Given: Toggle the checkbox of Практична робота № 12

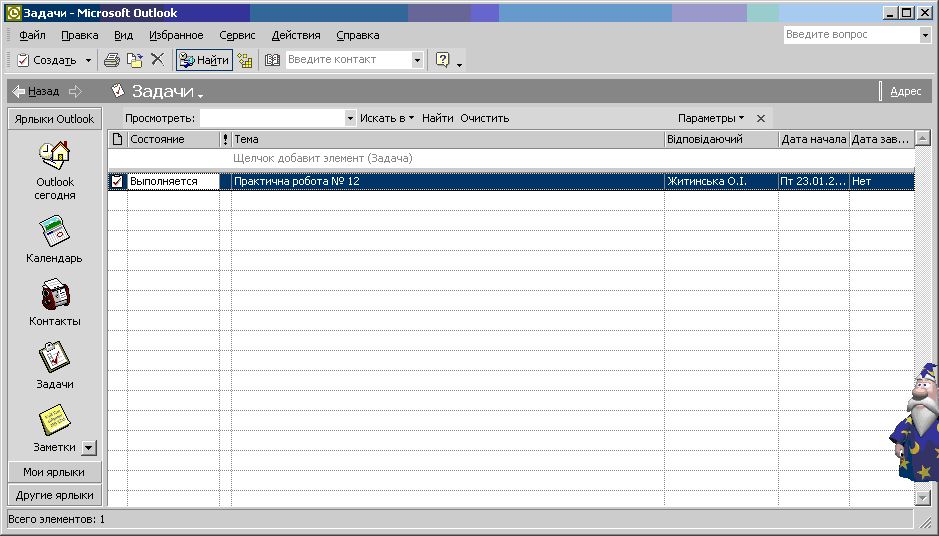Looking at the screenshot, I should [x=117, y=181].
